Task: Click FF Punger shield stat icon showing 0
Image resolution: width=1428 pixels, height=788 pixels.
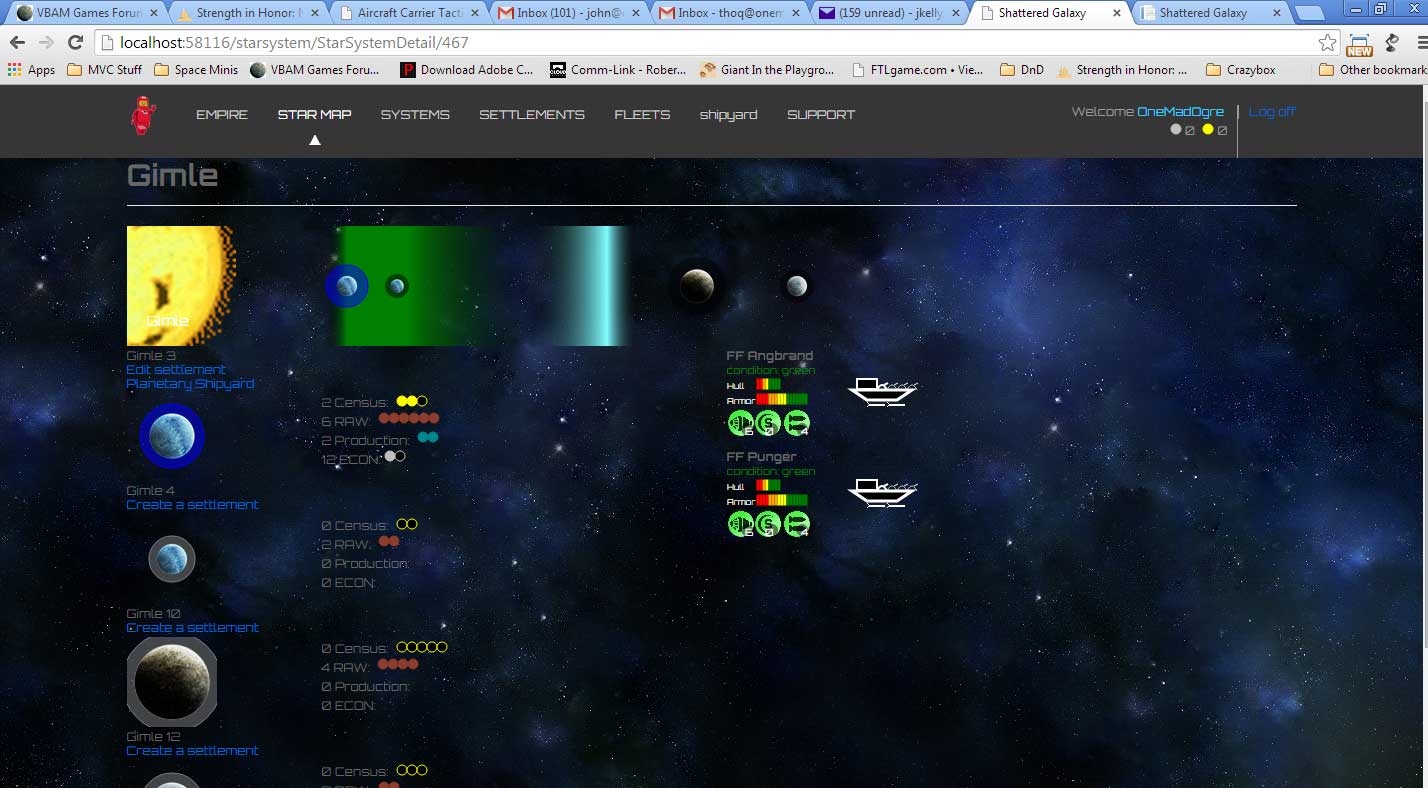Action: [x=768, y=525]
